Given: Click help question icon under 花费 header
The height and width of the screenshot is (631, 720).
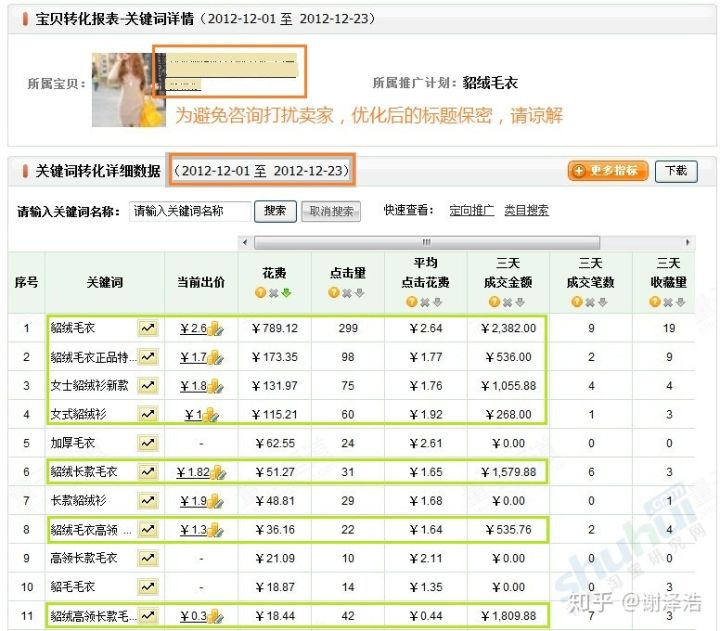Looking at the screenshot, I should tap(260, 293).
